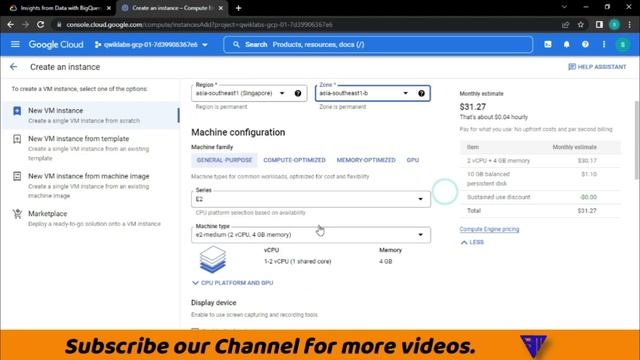The height and width of the screenshot is (360, 640).
Task: Open the help question mark menu
Action: [x=585, y=44]
